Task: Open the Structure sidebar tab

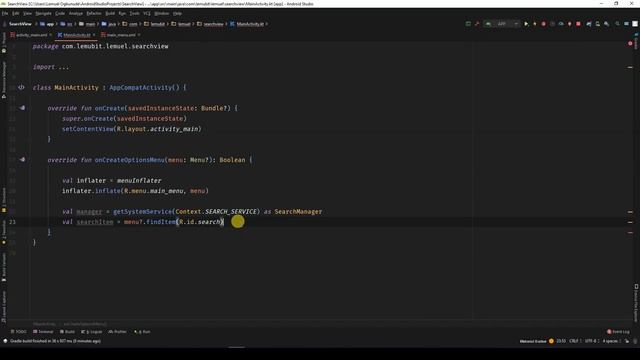Action: [4, 200]
